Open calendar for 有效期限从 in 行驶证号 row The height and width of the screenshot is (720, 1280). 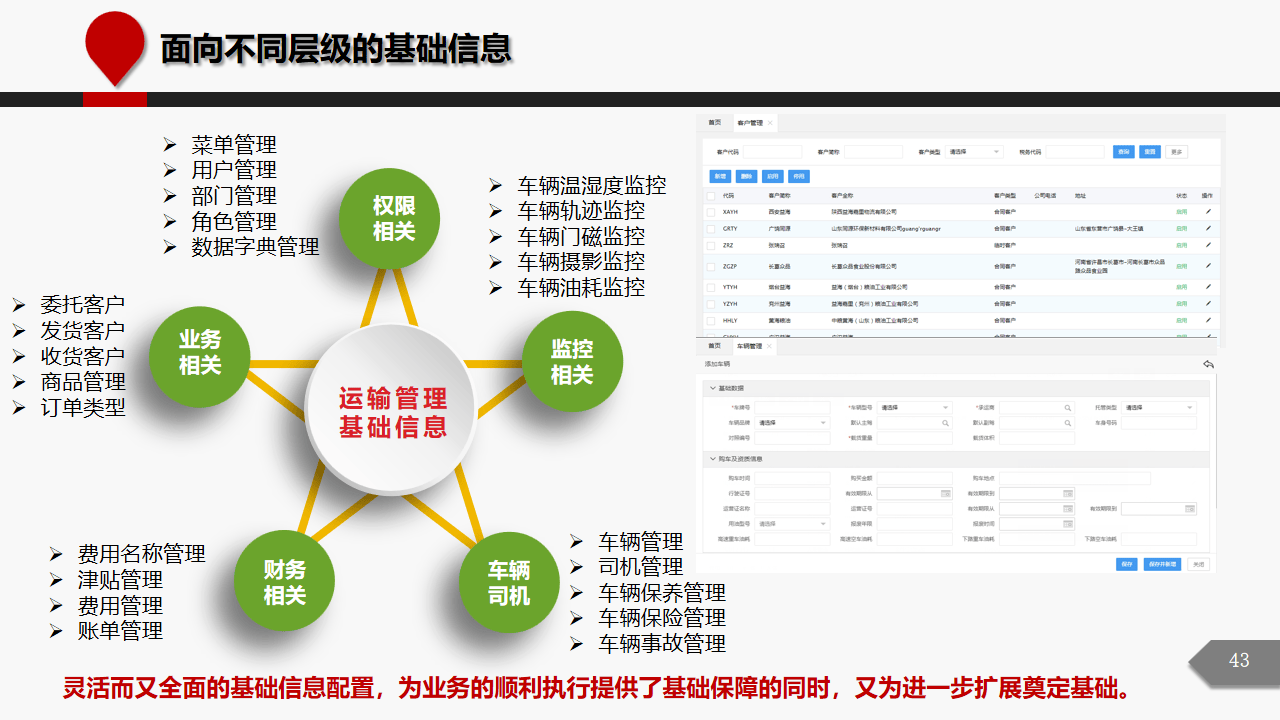[946, 494]
